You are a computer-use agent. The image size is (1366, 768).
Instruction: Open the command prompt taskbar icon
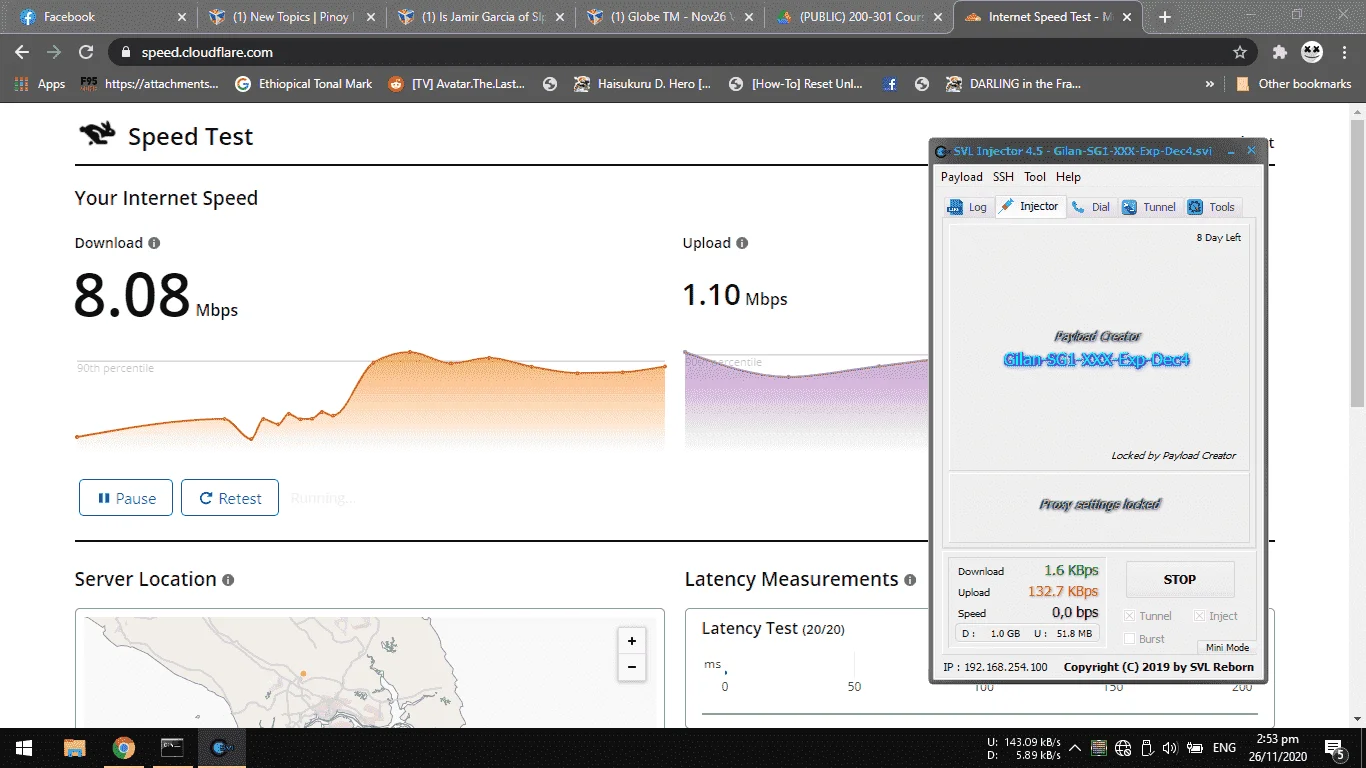[173, 748]
